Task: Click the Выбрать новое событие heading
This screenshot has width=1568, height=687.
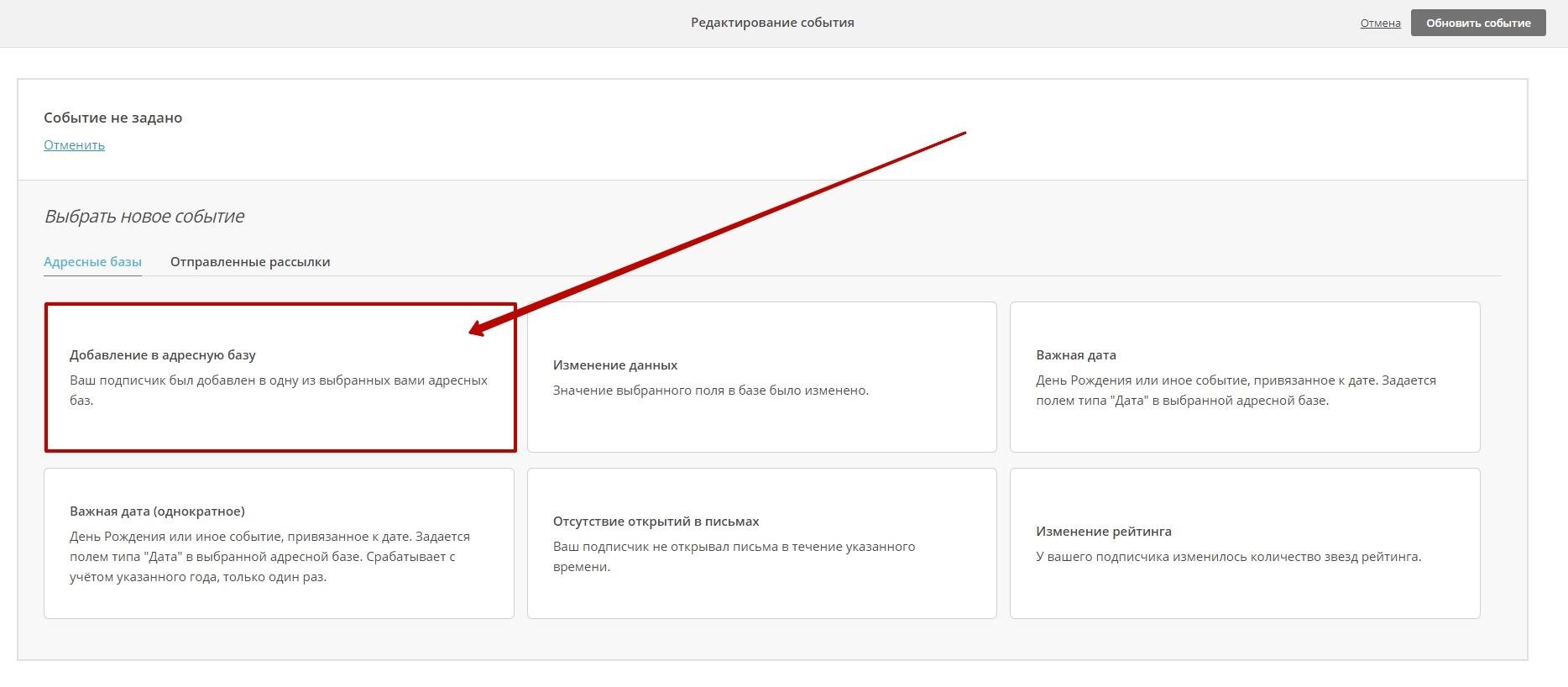Action: pos(144,217)
